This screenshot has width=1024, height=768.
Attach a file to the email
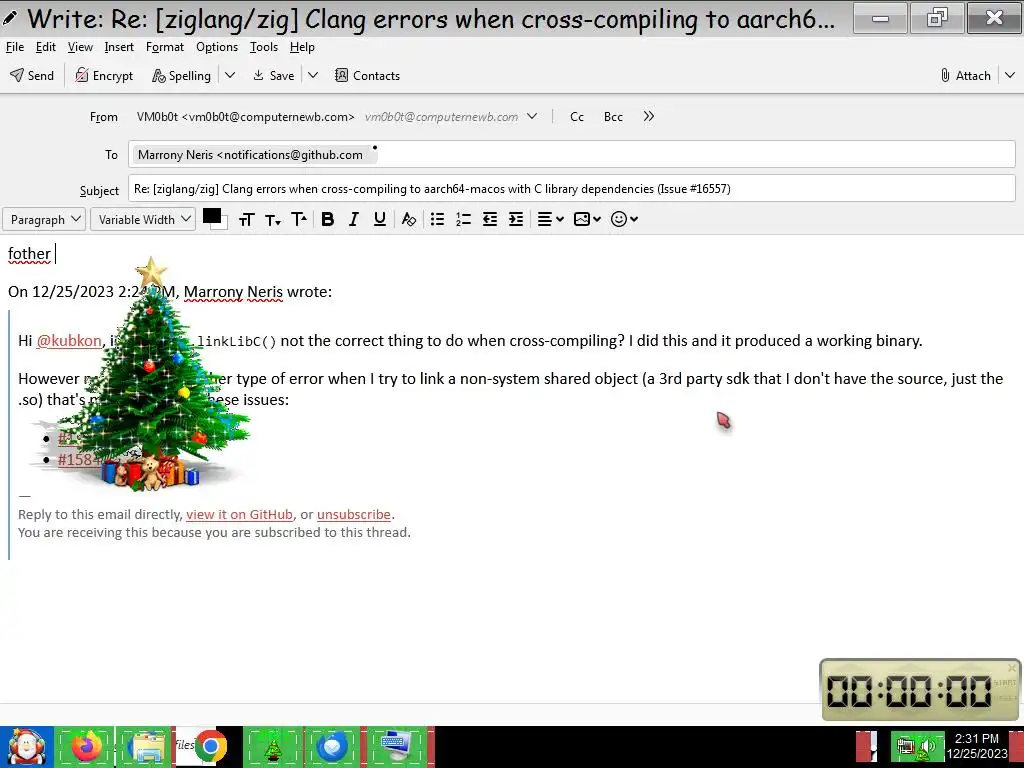[x=965, y=76]
